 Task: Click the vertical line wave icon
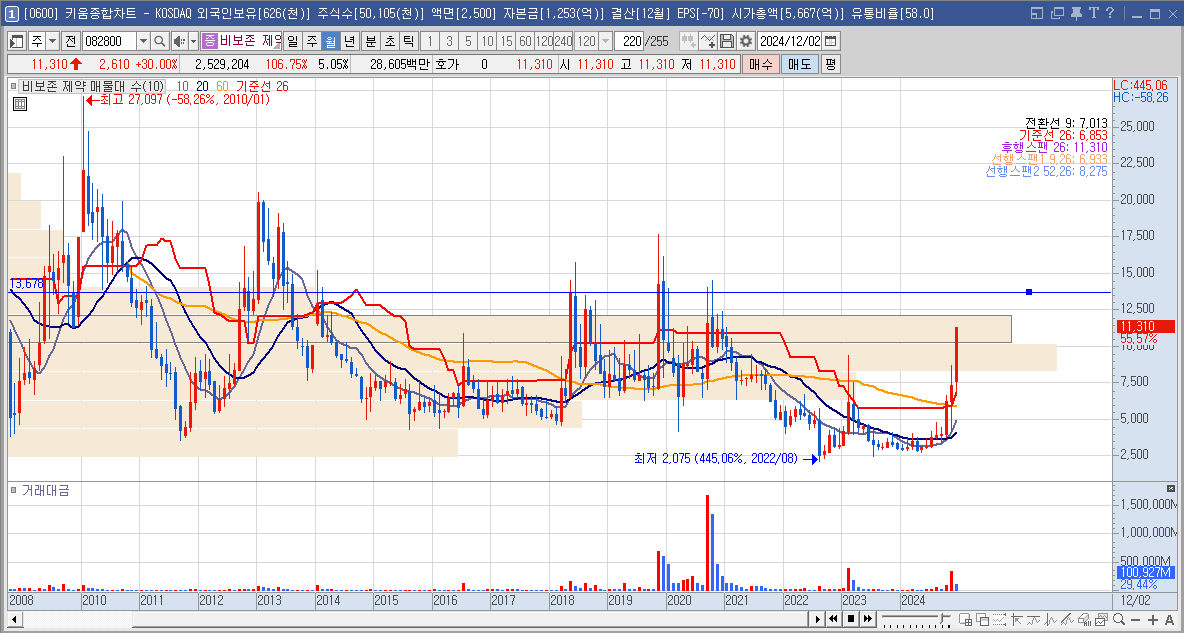1050,619
